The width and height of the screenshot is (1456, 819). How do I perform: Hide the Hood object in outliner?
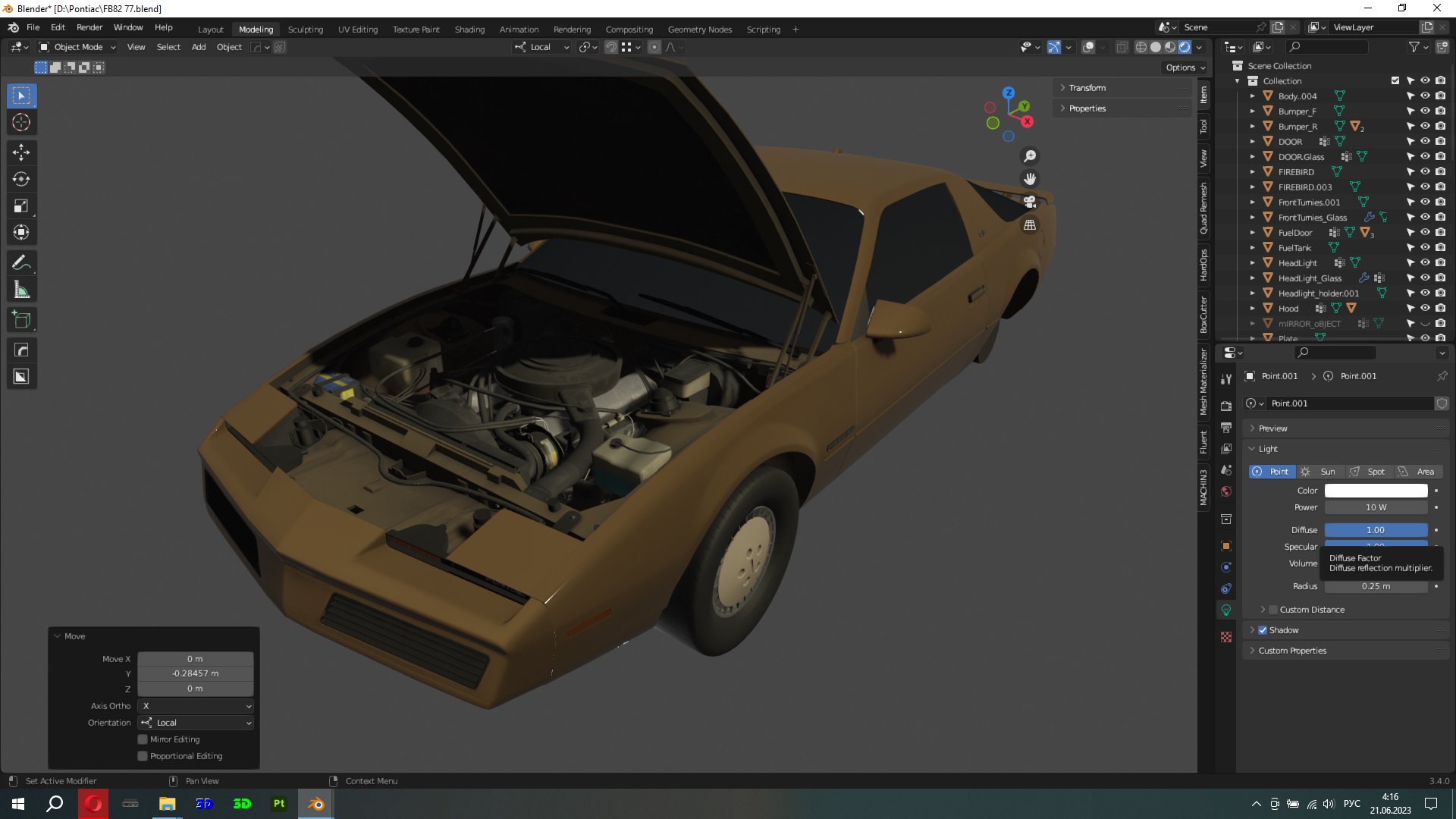(1425, 309)
